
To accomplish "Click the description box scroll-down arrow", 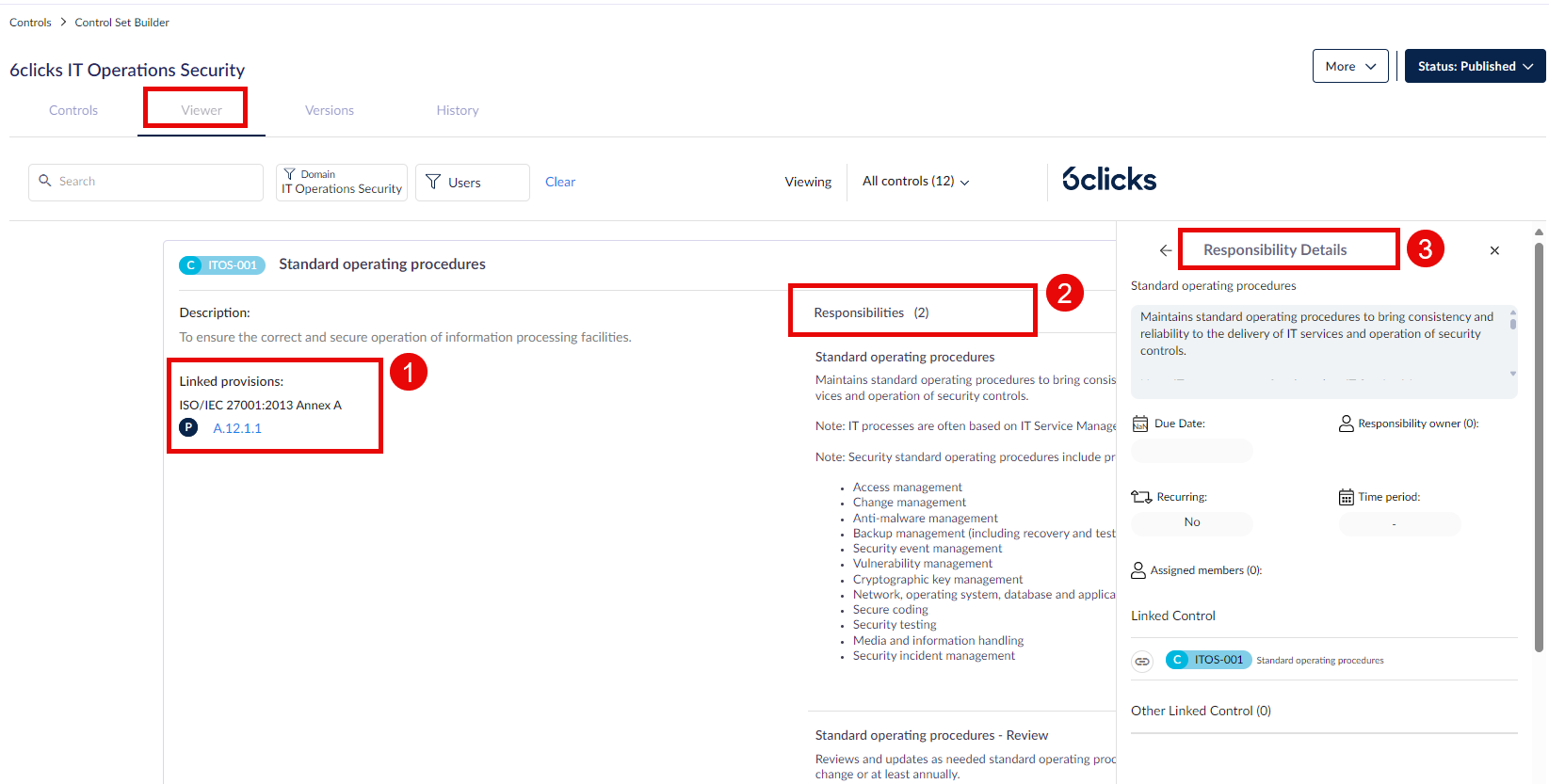I will pyautogui.click(x=1513, y=374).
